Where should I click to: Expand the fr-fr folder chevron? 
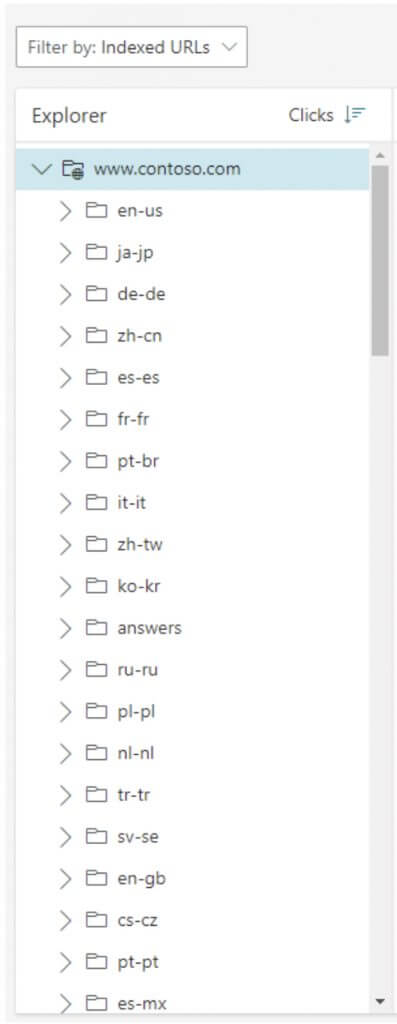pyautogui.click(x=65, y=420)
